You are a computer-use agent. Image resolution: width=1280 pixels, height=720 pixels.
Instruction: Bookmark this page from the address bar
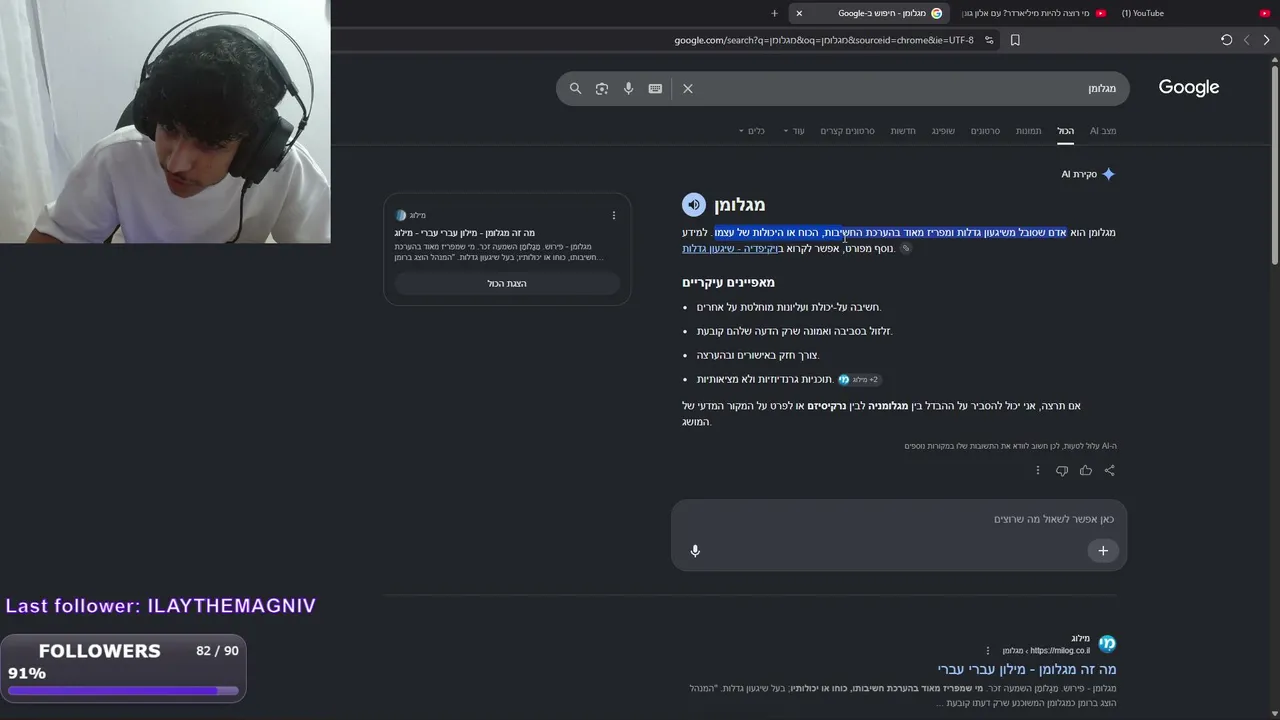point(1015,40)
